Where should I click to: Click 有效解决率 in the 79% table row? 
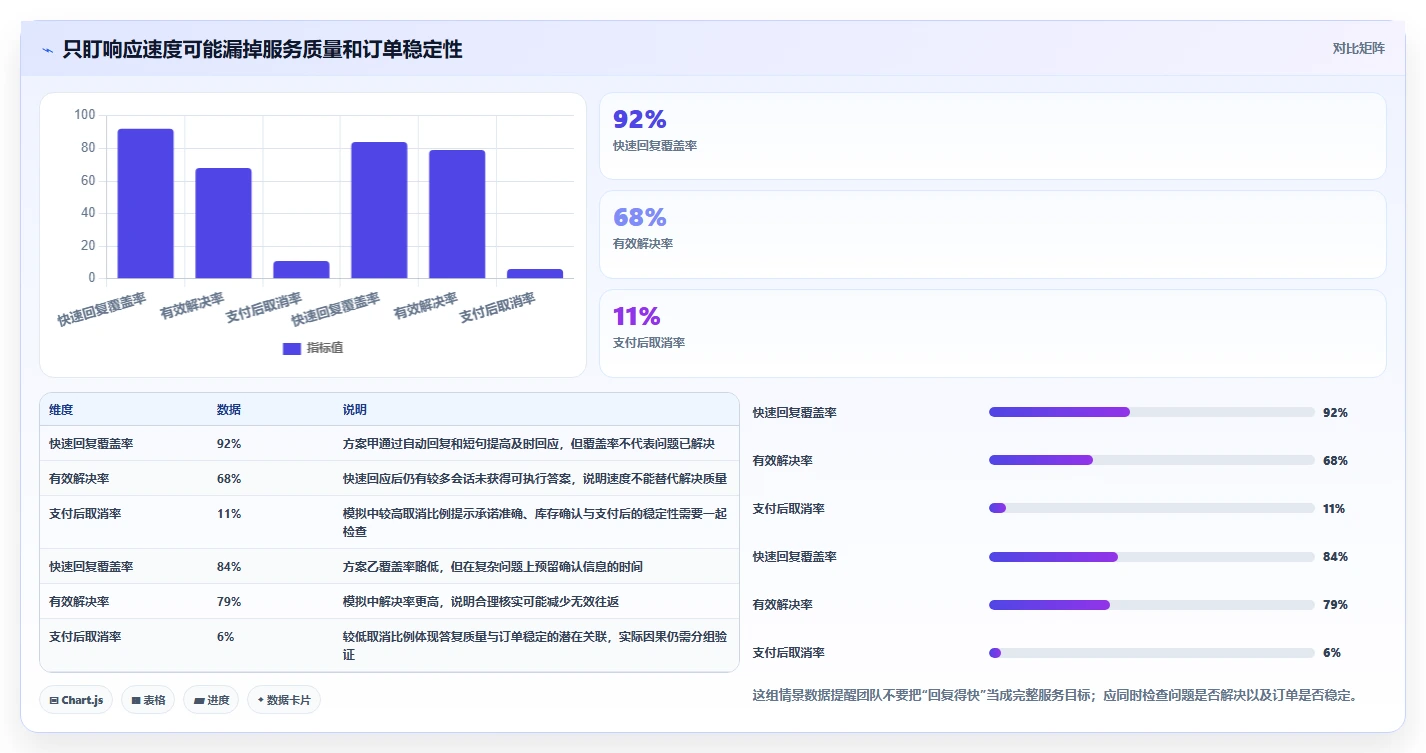pyautogui.click(x=79, y=601)
